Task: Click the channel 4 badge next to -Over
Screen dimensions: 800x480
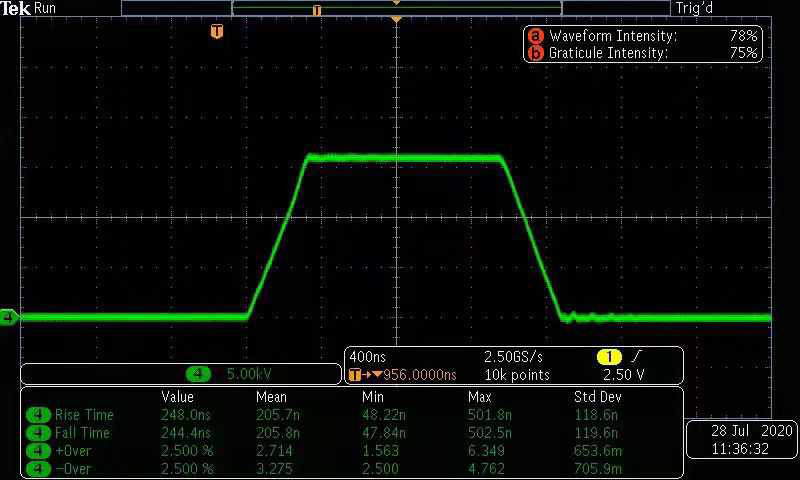Action: tap(38, 469)
